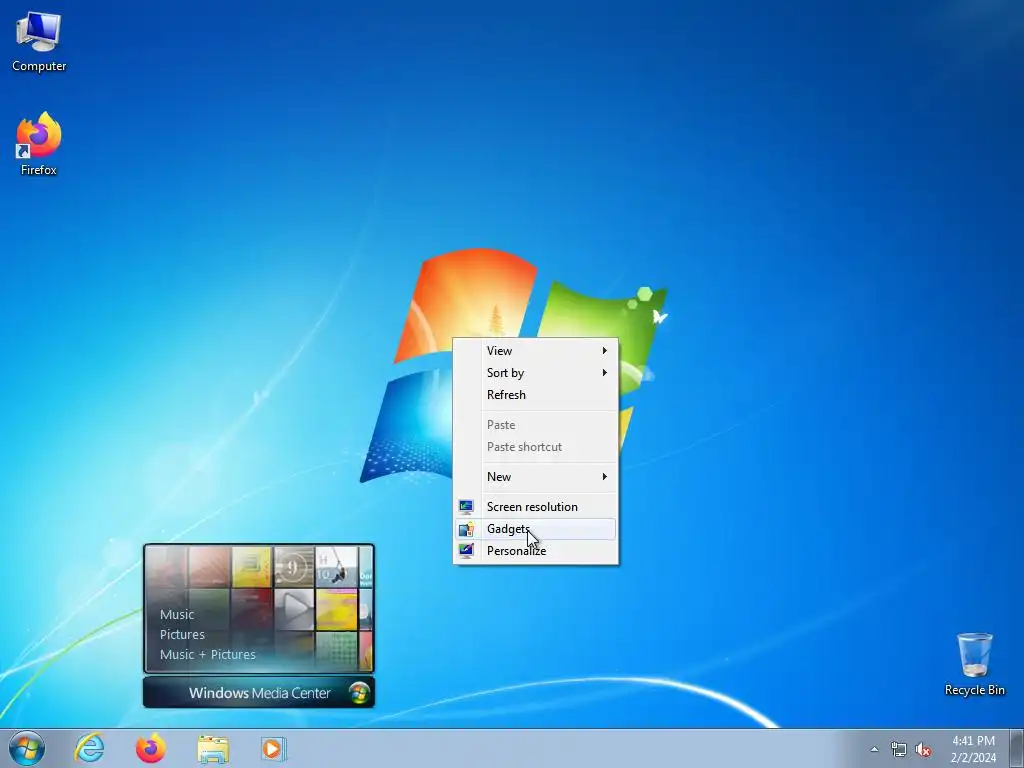
Task: Click the muted volume tray icon
Action: (923, 750)
